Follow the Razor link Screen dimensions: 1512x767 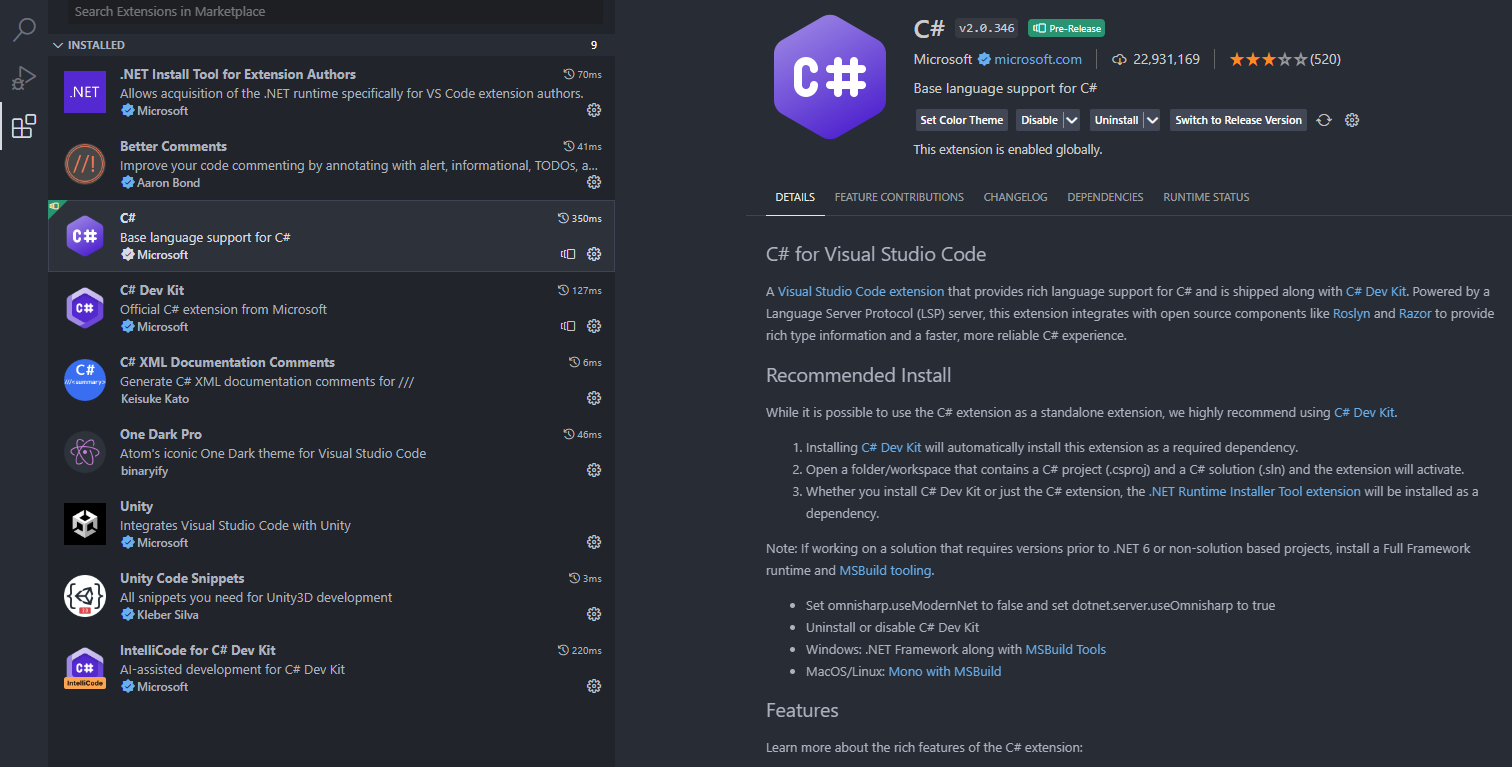click(x=1415, y=313)
